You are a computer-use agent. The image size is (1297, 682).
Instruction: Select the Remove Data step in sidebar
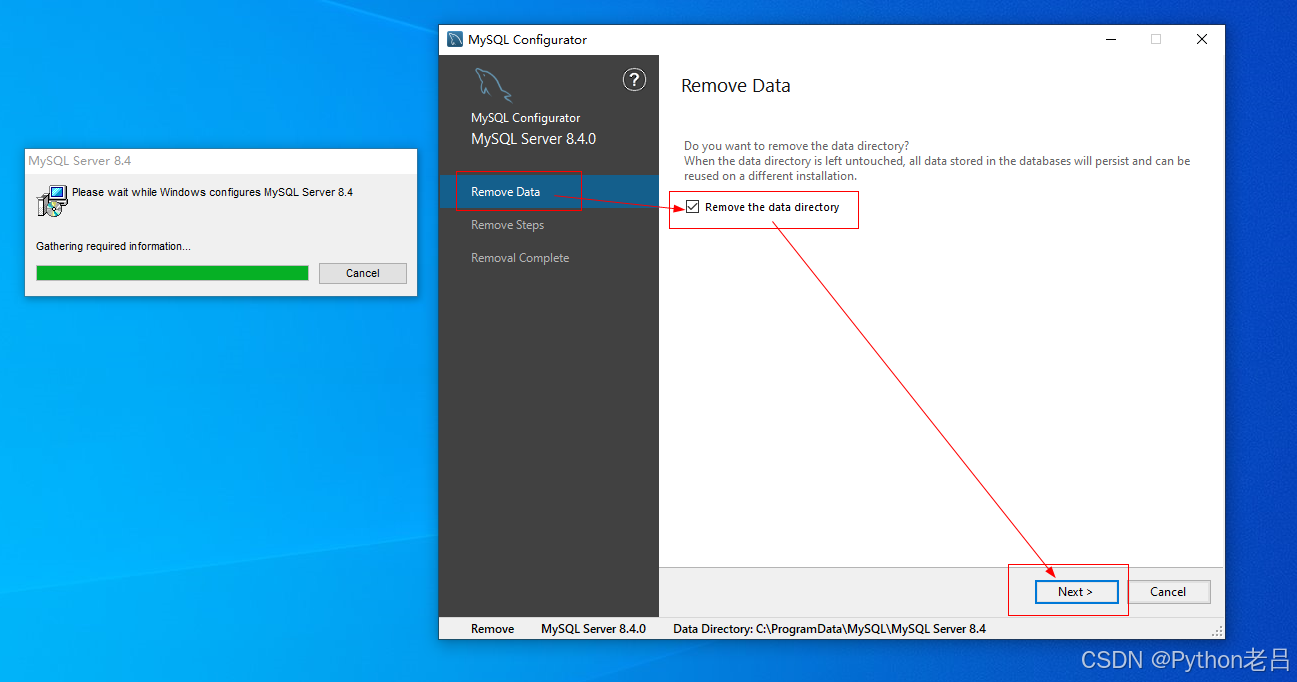point(549,192)
